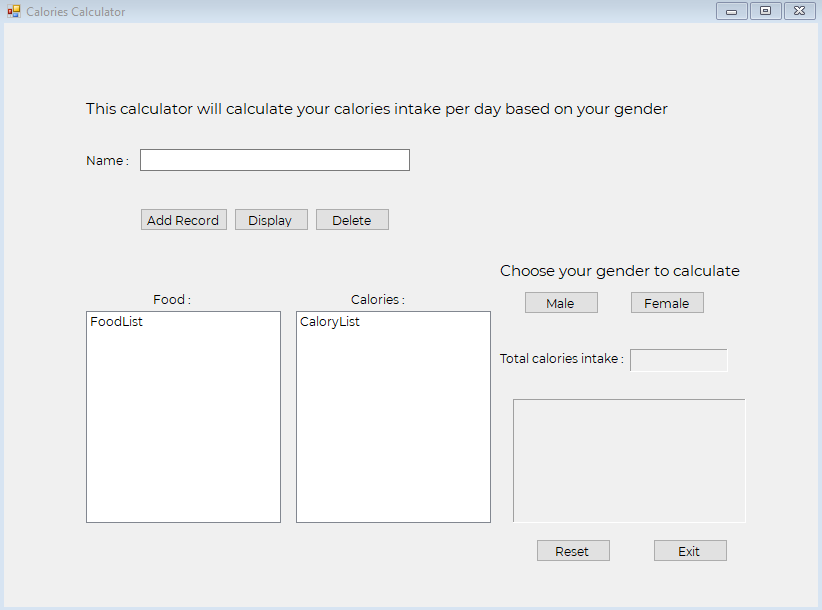Click the Exit button
822x610 pixels.
690,551
